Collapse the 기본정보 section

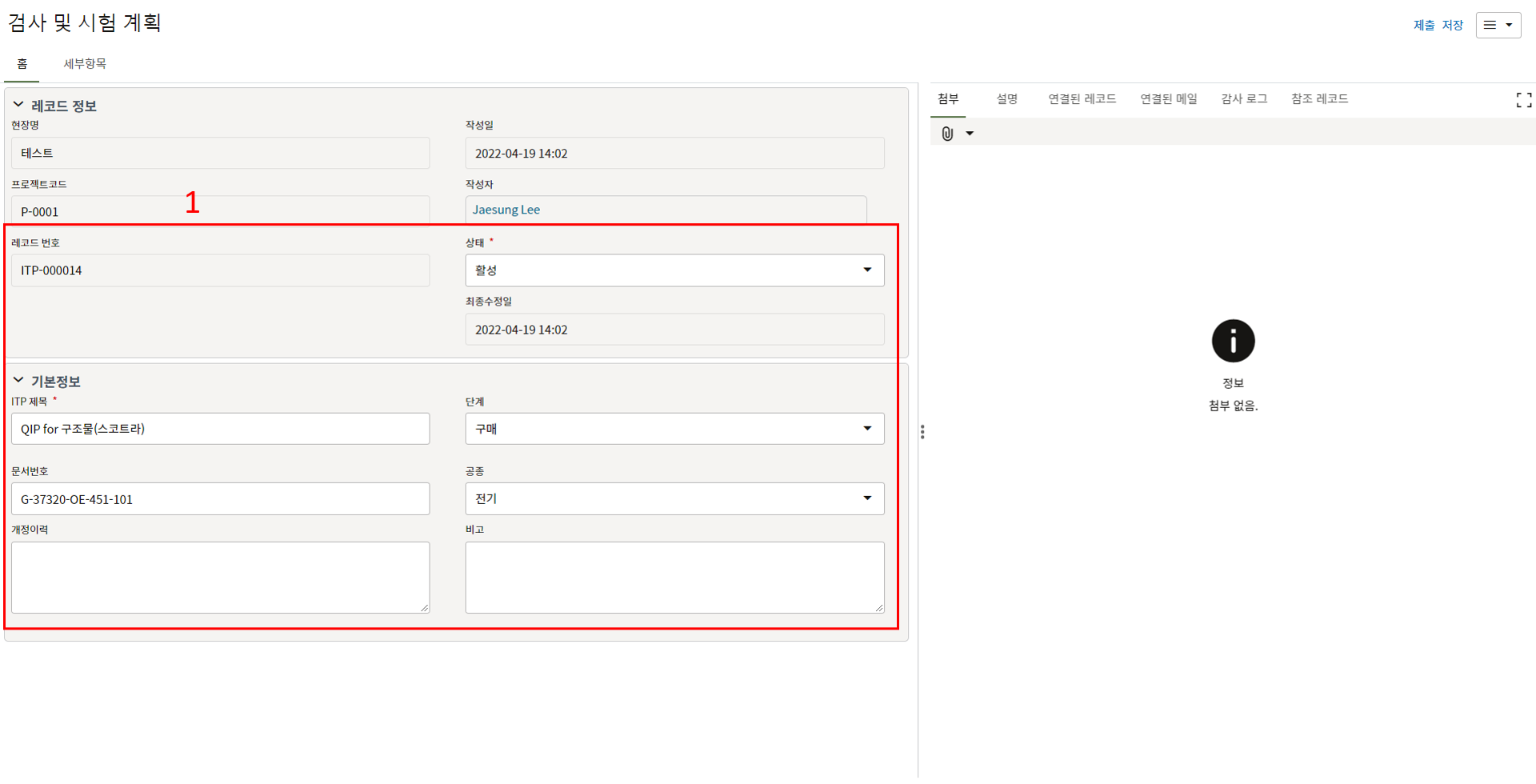18,381
